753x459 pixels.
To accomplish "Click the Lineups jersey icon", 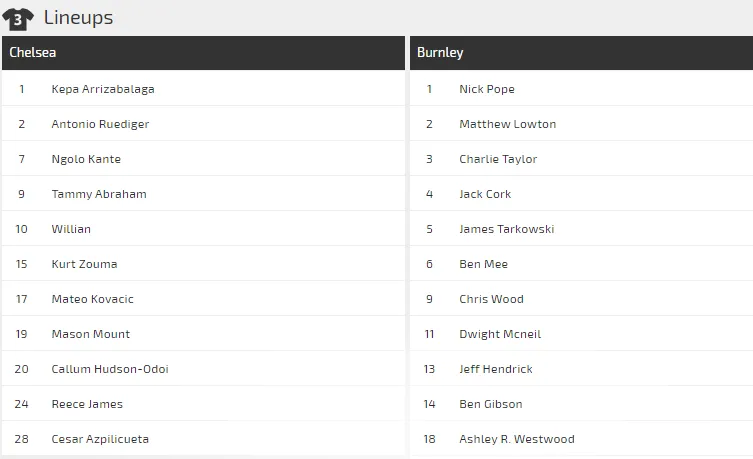I will pyautogui.click(x=18, y=18).
